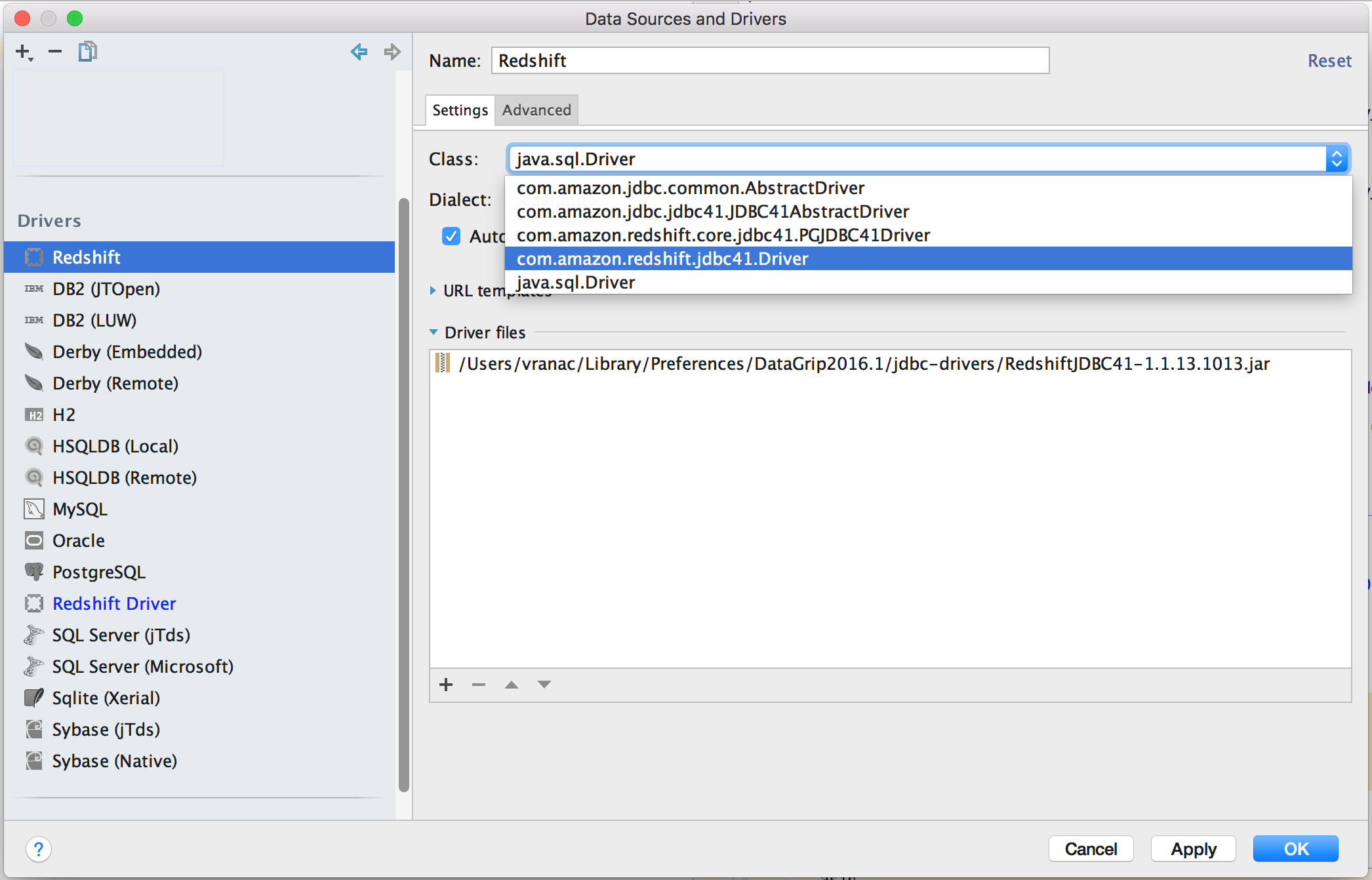
Task: Click the MySQL dolphin icon
Action: pos(34,509)
